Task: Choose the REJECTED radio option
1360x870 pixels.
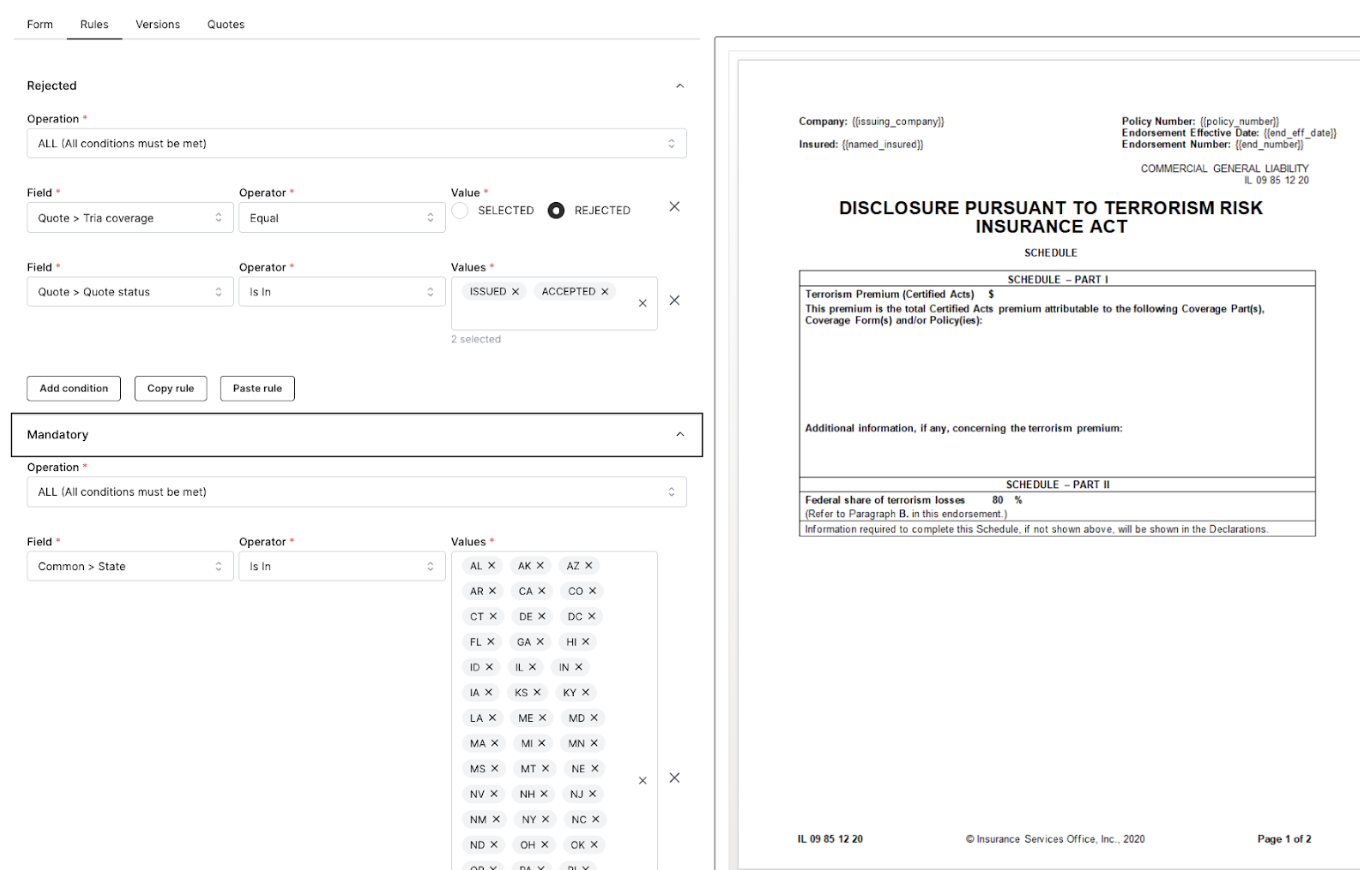Action: pos(557,210)
